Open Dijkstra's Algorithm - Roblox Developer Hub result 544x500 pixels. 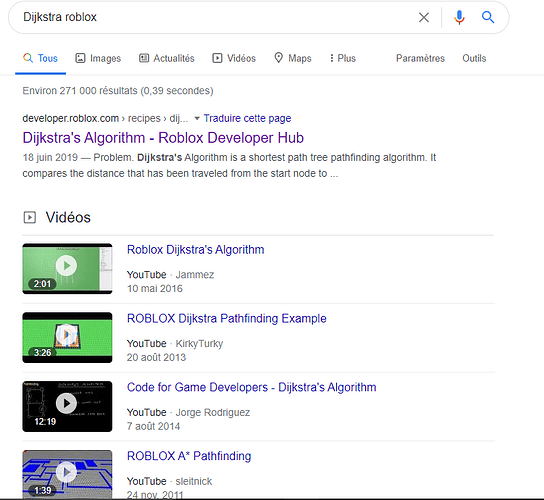click(163, 138)
